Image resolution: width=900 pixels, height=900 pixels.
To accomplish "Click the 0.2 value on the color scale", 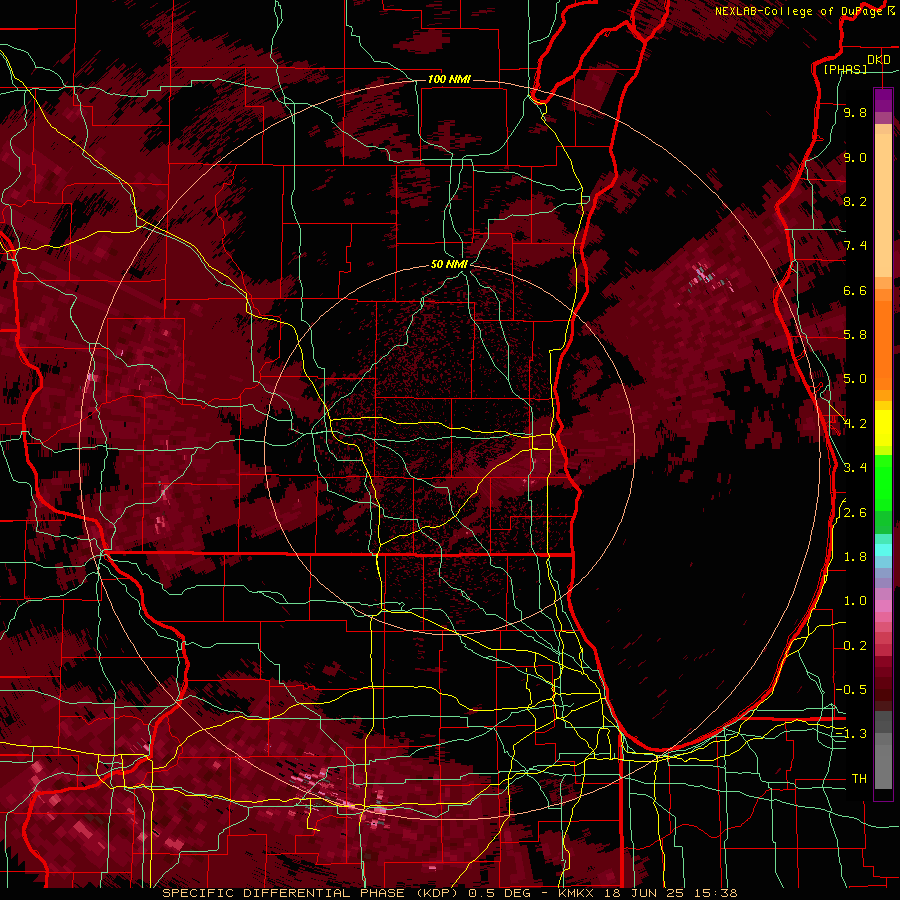I will coord(855,646).
